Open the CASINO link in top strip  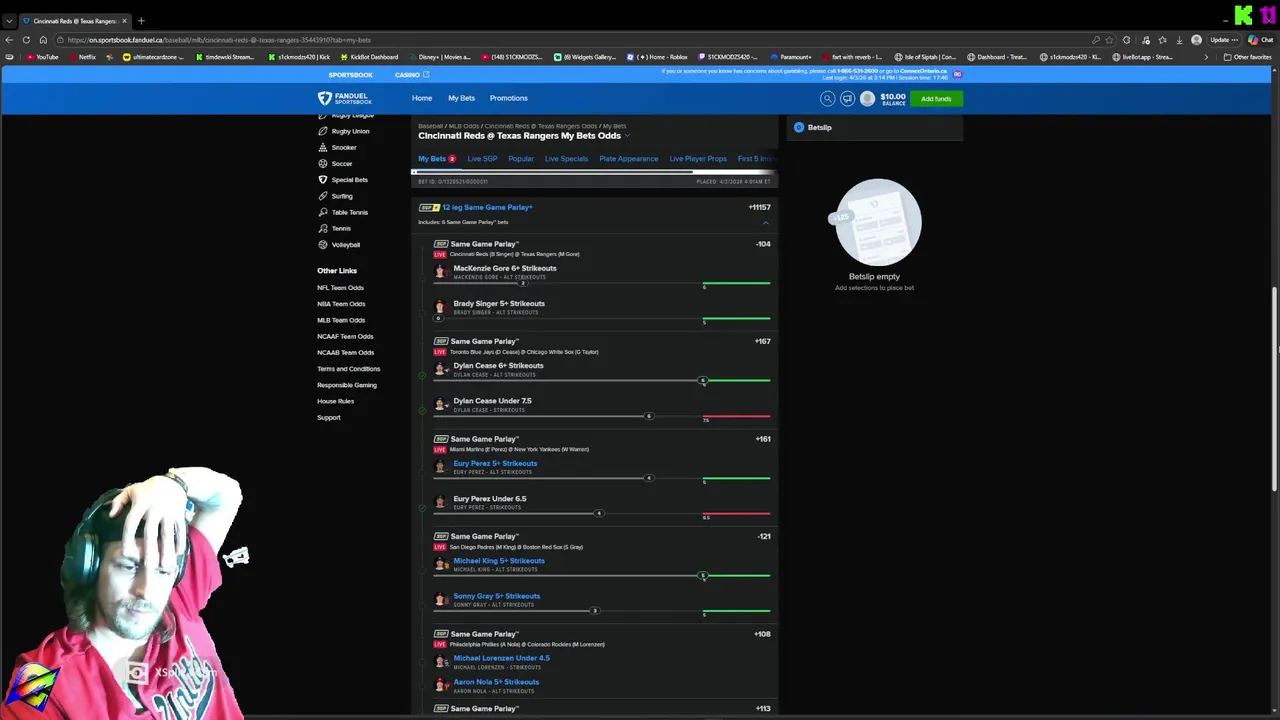point(411,75)
